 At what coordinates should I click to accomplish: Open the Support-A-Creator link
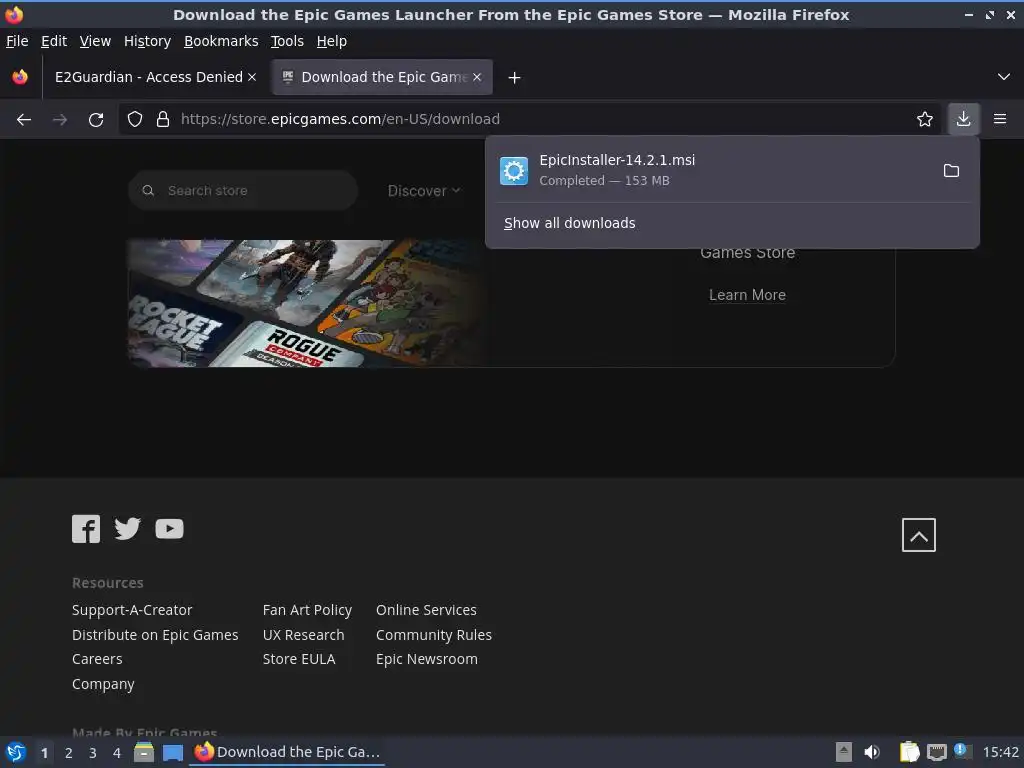[132, 610]
